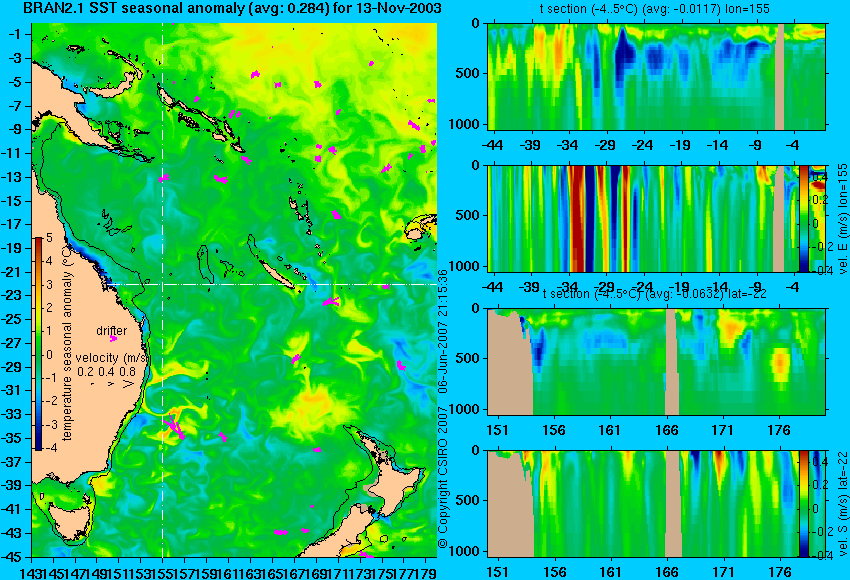Click the 't section' title ending lon=155
This screenshot has width=850, height=580.
click(x=654, y=9)
